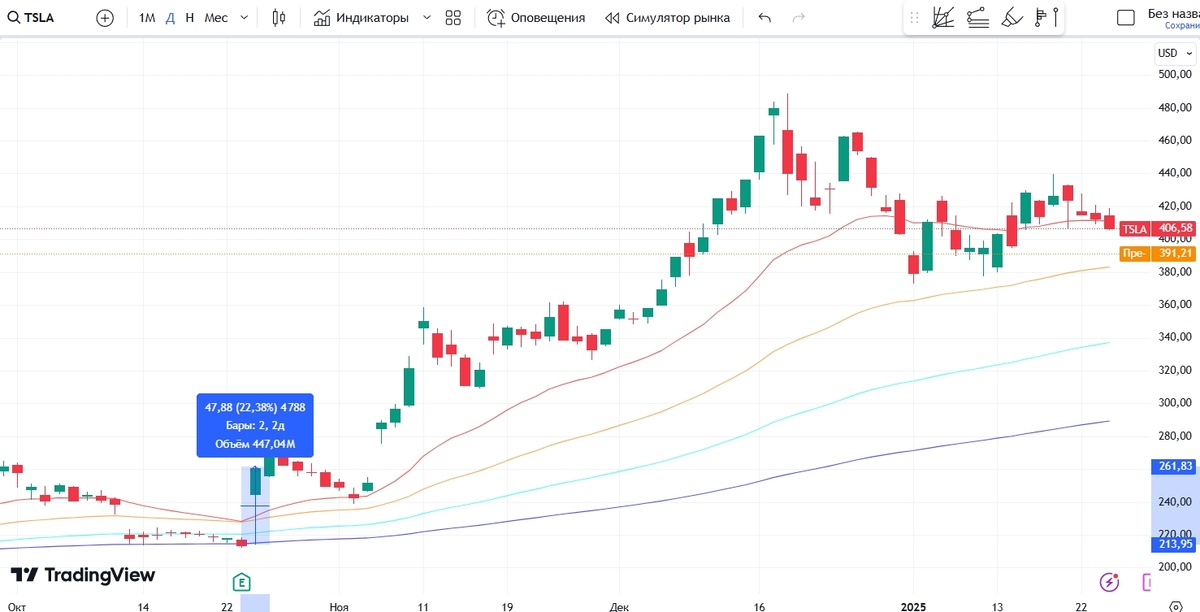Click the 261,83 measurement price label

1175,466
